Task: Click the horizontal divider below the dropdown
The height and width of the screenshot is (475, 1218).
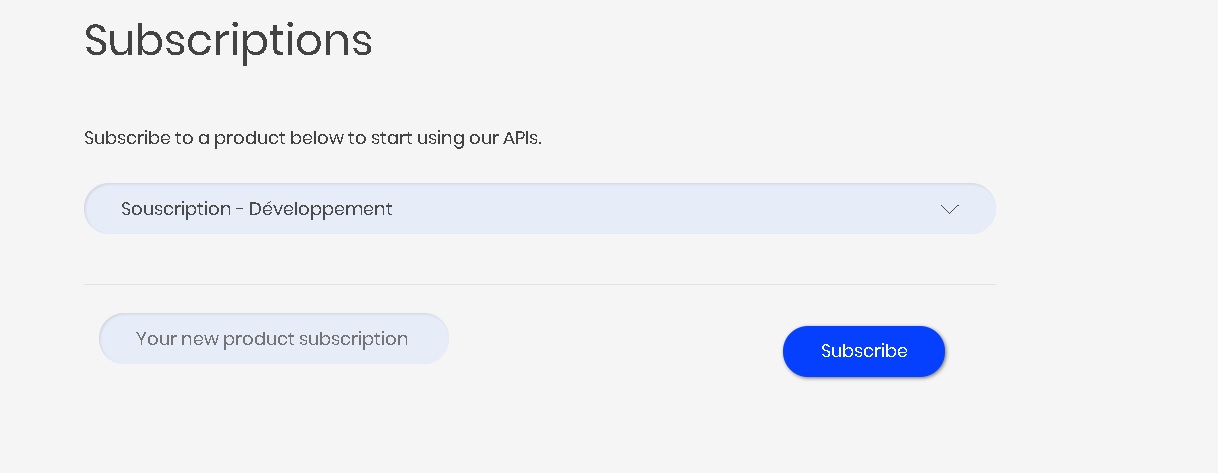Action: coord(539,285)
